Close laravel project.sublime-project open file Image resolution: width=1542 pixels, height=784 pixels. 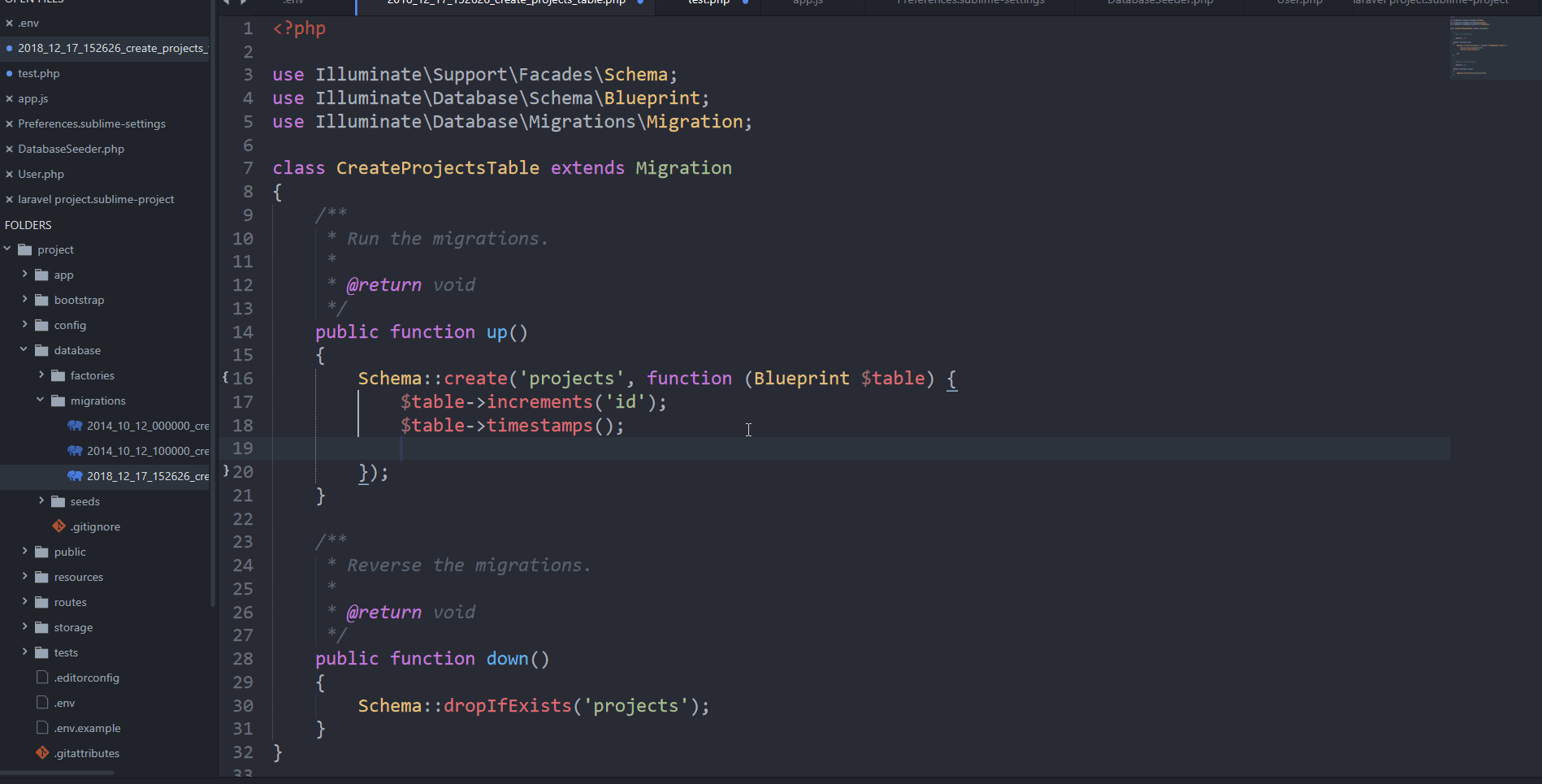9,199
